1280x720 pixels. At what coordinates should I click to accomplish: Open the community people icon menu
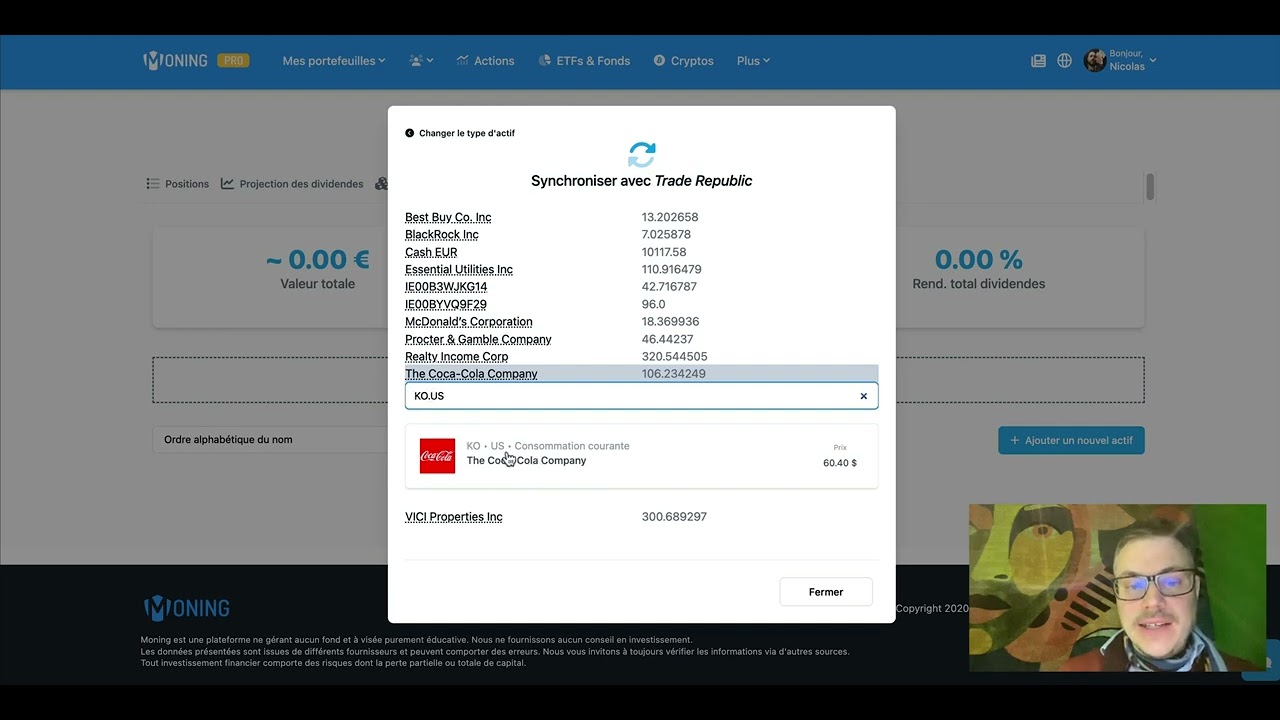pyautogui.click(x=421, y=61)
